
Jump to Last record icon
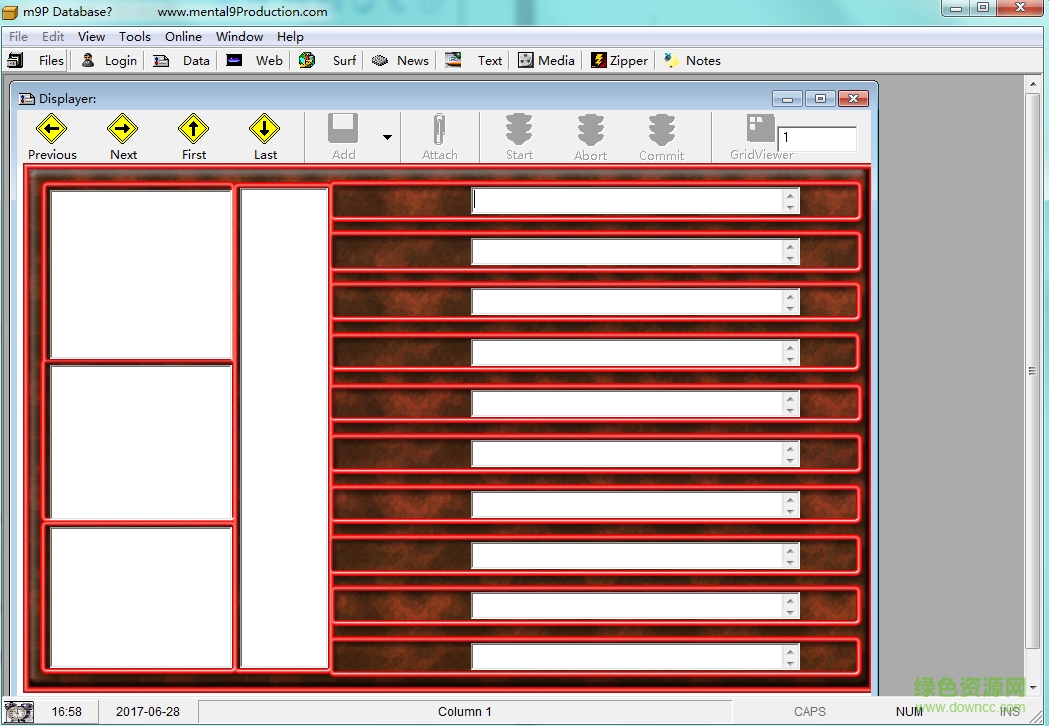[x=264, y=129]
